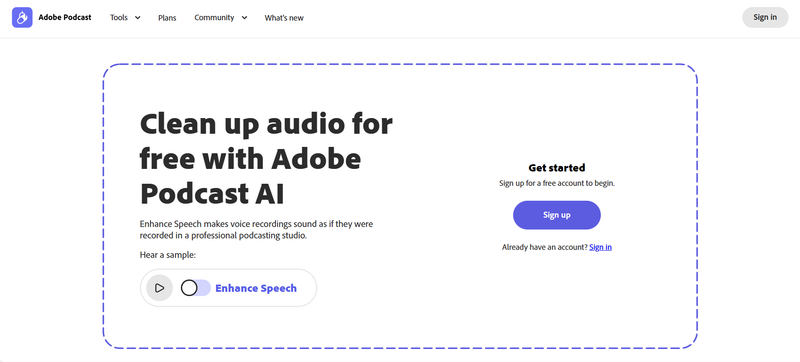
Task: Click the "Enhance Speech" purple label
Action: [256, 288]
